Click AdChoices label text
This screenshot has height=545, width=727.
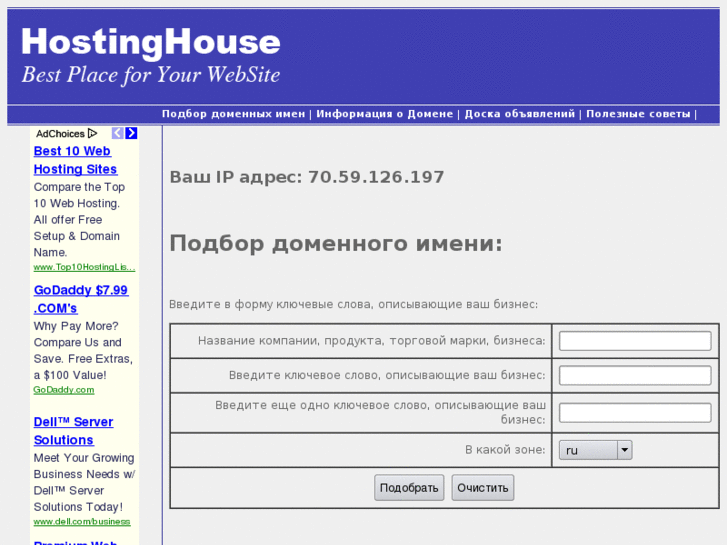(x=60, y=134)
